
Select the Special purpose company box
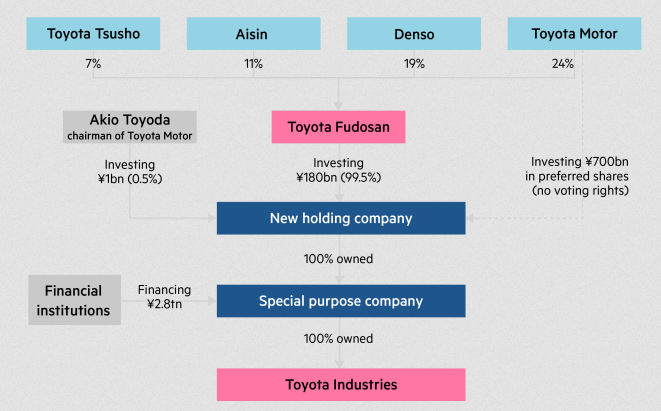click(x=340, y=300)
